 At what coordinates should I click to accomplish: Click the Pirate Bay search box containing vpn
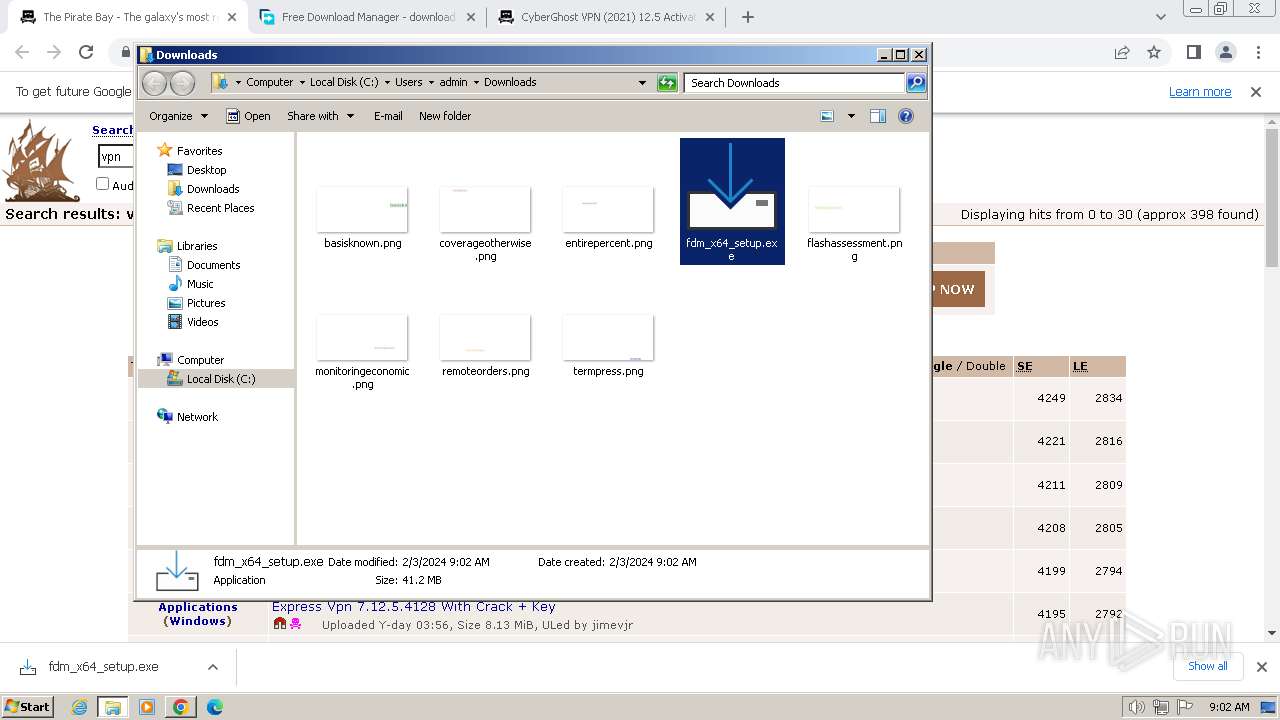[x=115, y=156]
